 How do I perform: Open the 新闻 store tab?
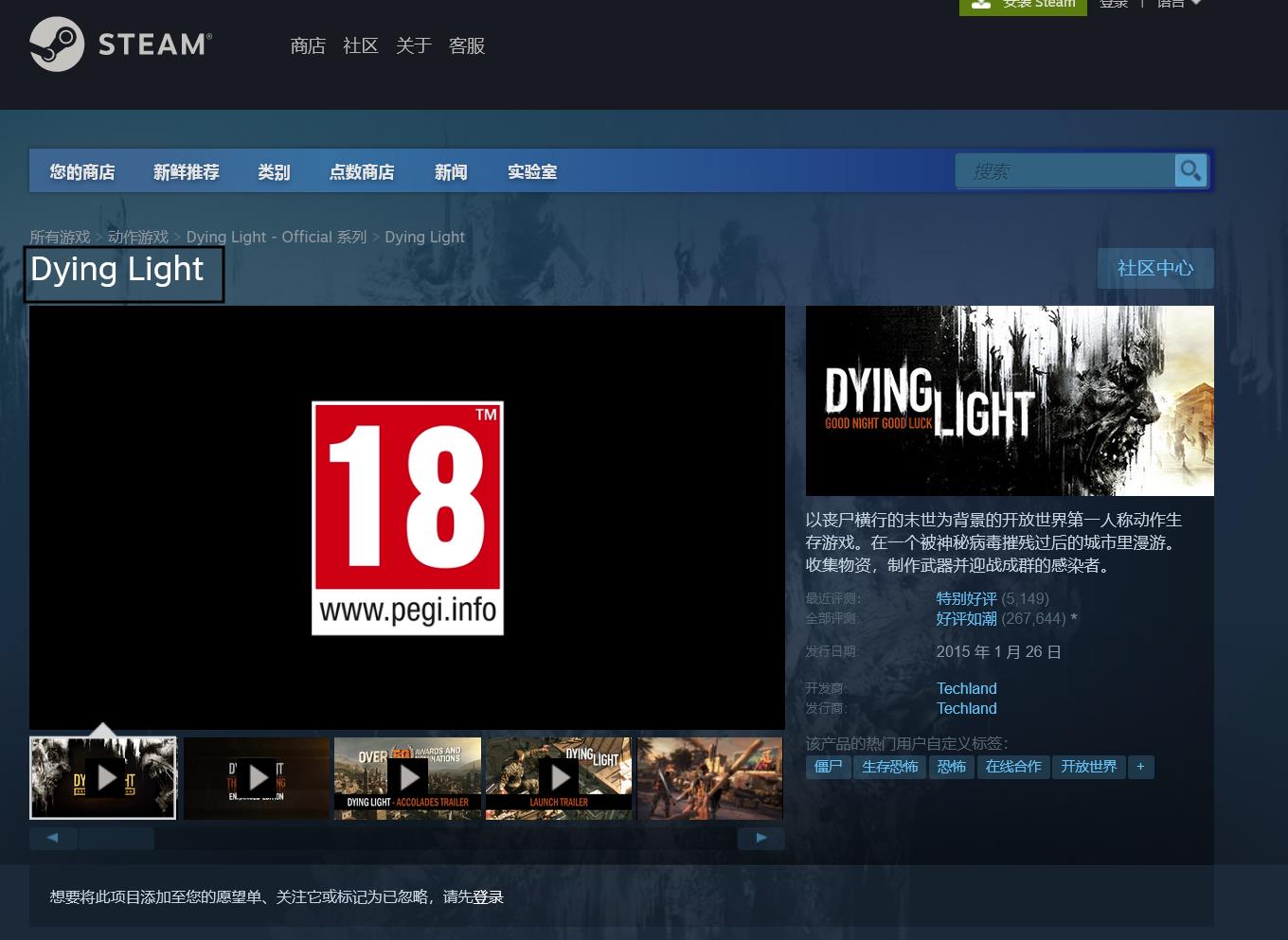tap(451, 171)
